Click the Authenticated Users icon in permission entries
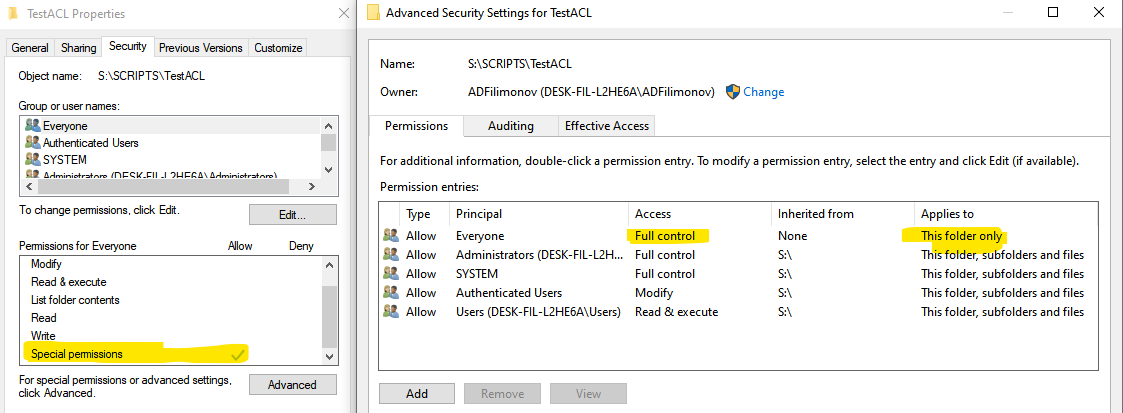1123x413 pixels. 390,292
